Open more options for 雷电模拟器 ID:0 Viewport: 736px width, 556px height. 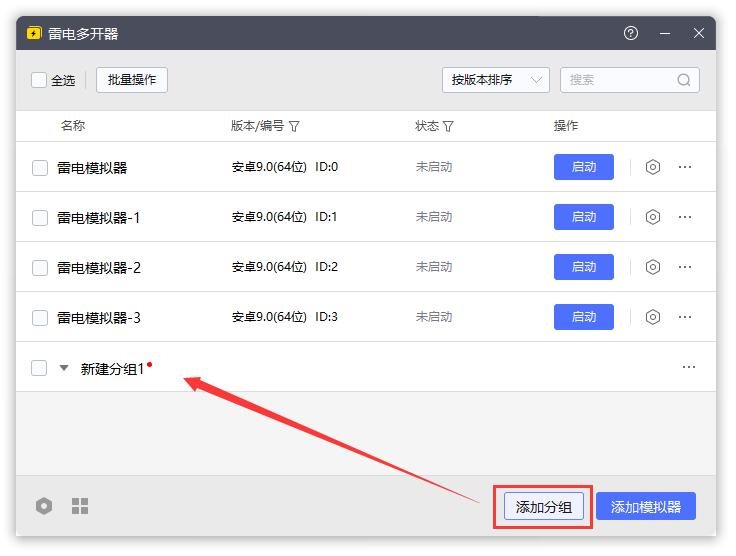point(685,167)
